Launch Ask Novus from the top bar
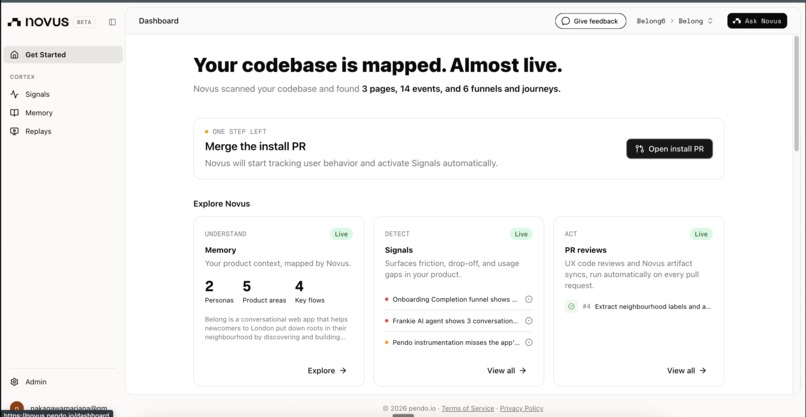The image size is (806, 417). tap(757, 21)
